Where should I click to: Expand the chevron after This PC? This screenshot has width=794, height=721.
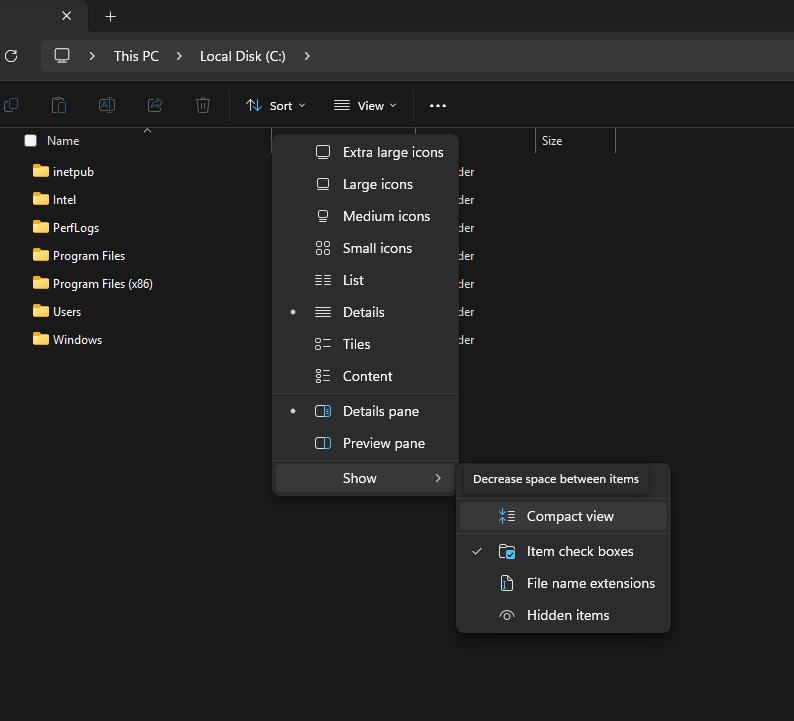coord(179,56)
